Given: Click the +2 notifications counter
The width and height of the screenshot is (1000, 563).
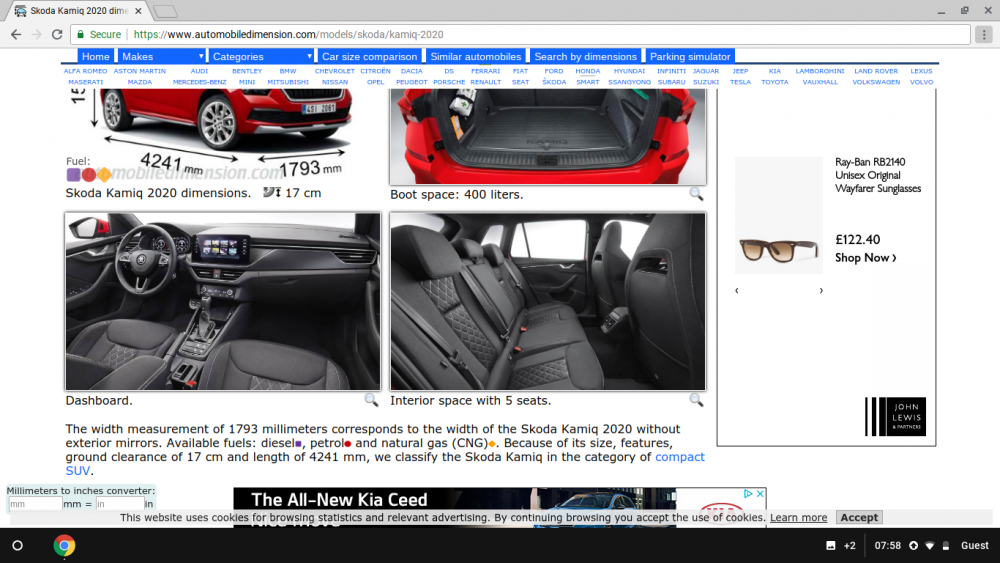Looking at the screenshot, I should pyautogui.click(x=849, y=546).
